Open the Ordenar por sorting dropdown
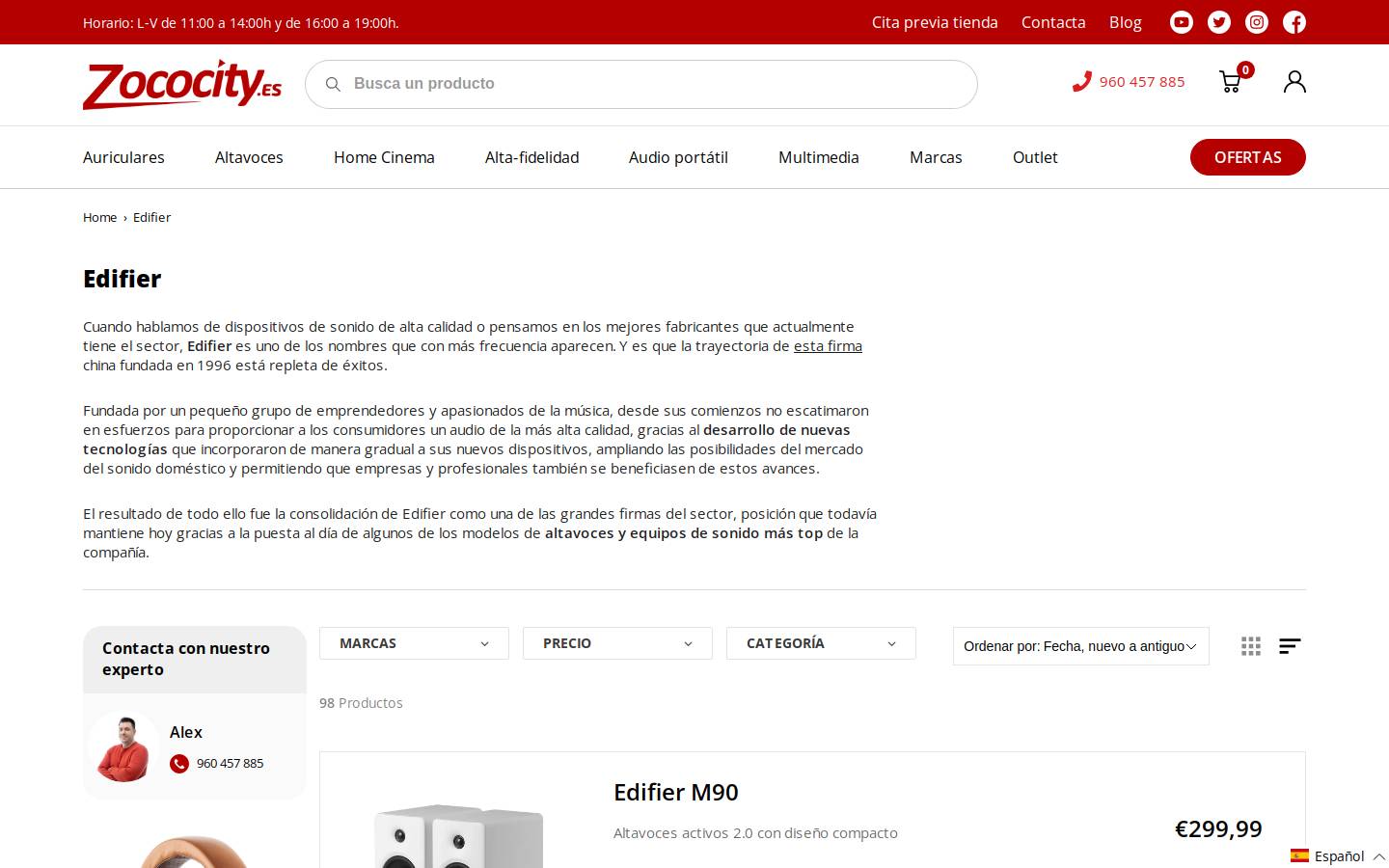The image size is (1389, 868). point(1081,646)
